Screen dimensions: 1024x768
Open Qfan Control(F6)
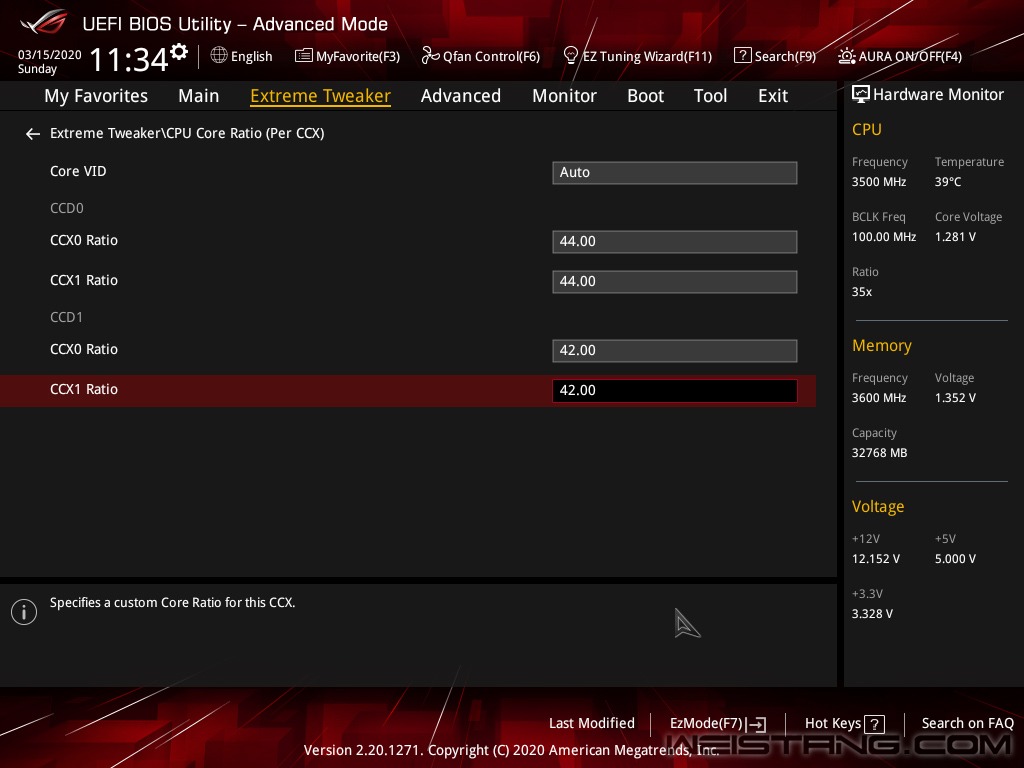481,56
